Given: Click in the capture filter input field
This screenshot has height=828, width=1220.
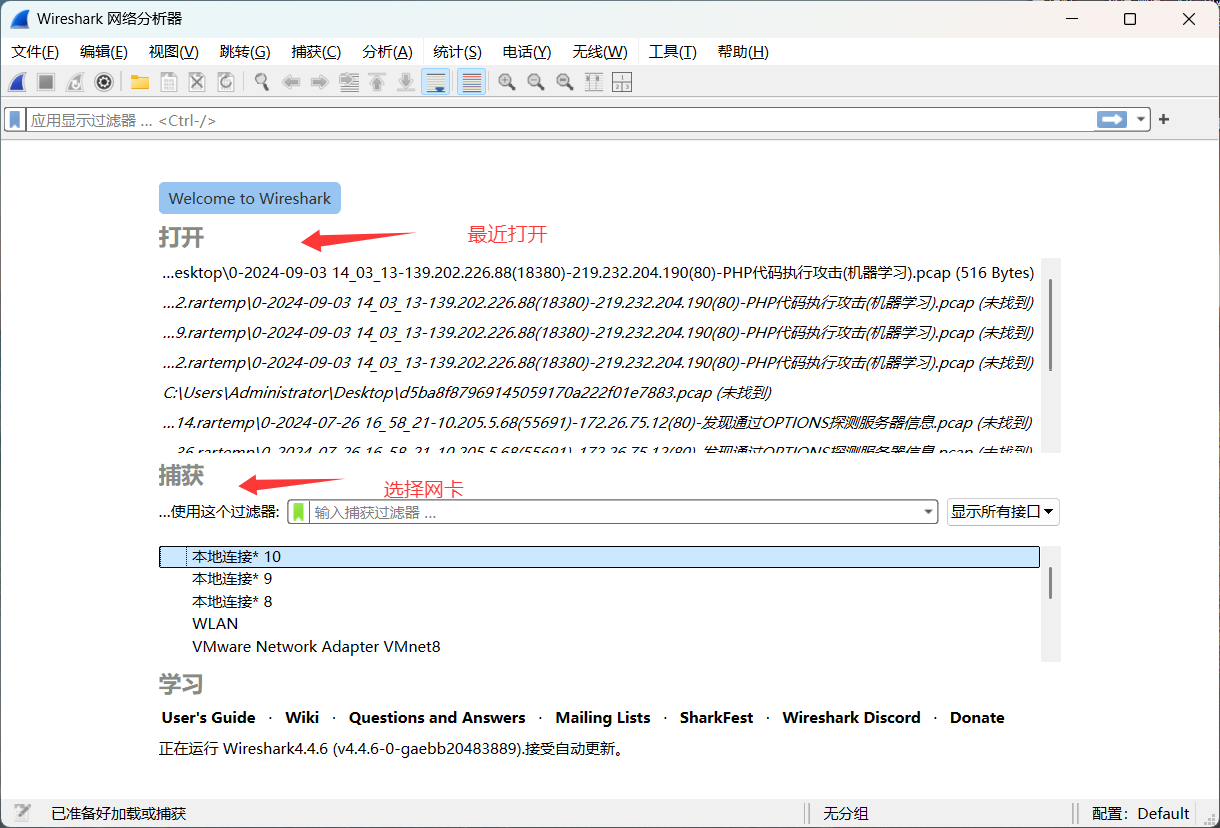Looking at the screenshot, I should click(615, 512).
